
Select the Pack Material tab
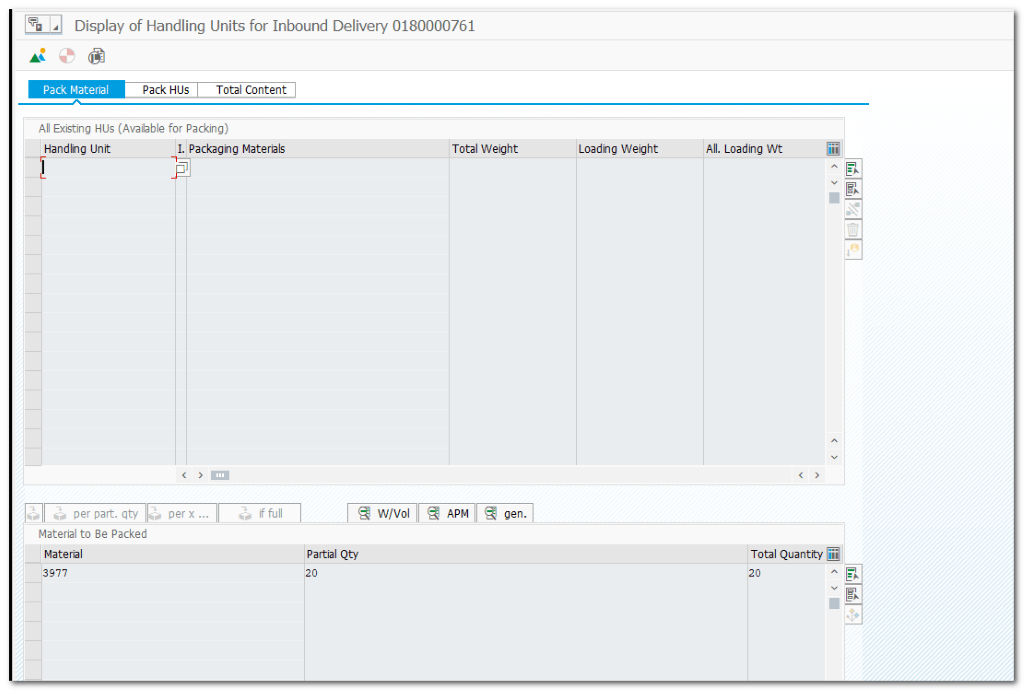point(76,90)
